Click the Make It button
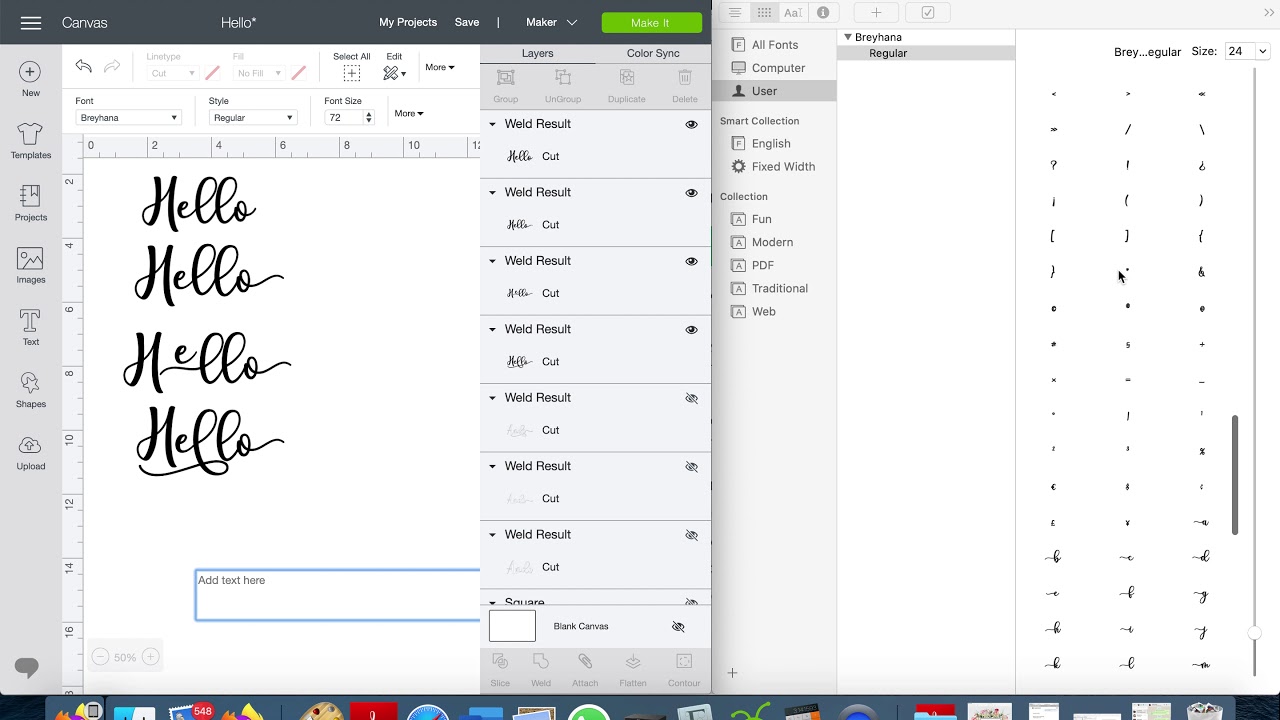 pyautogui.click(x=650, y=22)
